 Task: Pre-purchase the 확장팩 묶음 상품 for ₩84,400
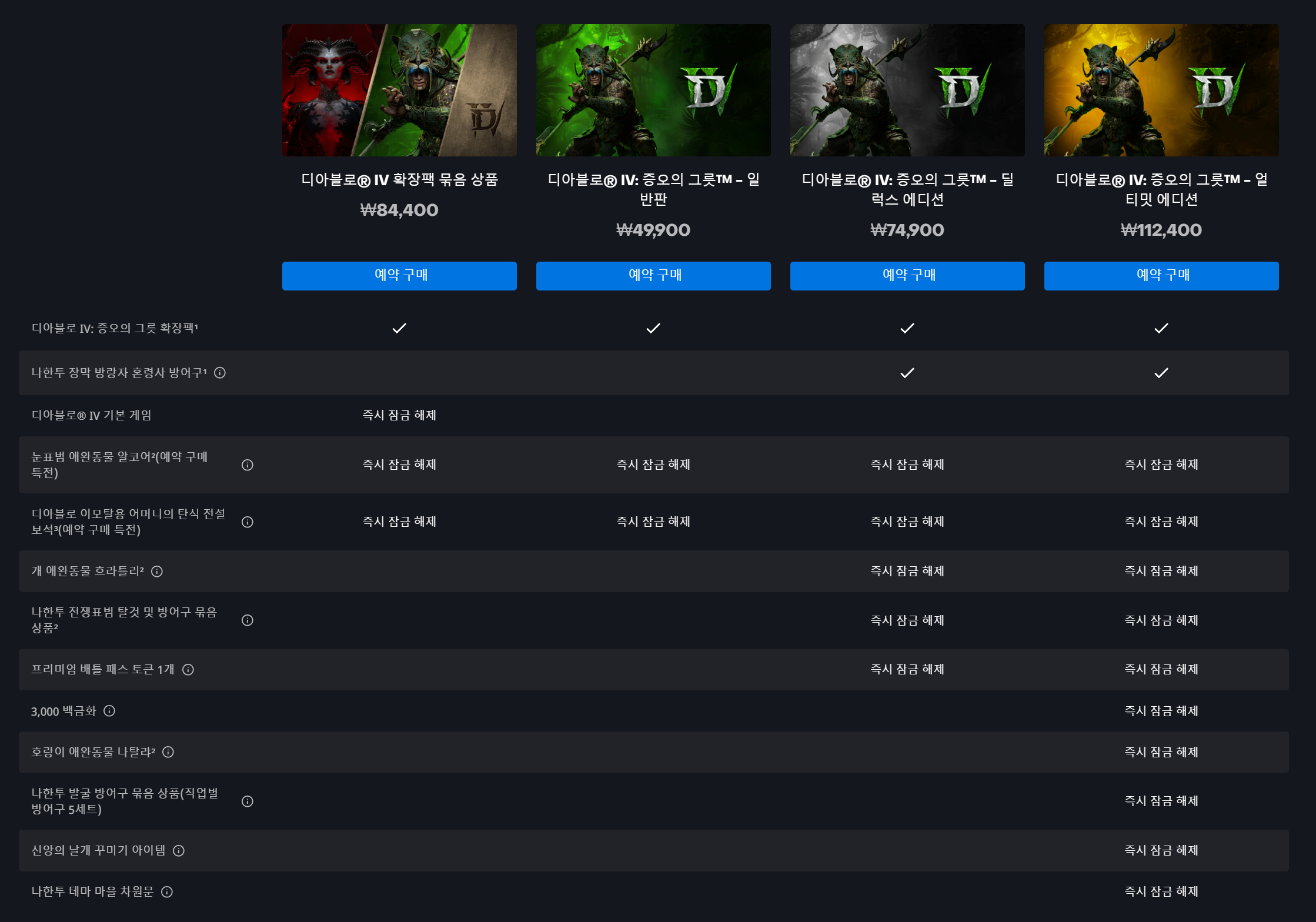click(x=399, y=276)
